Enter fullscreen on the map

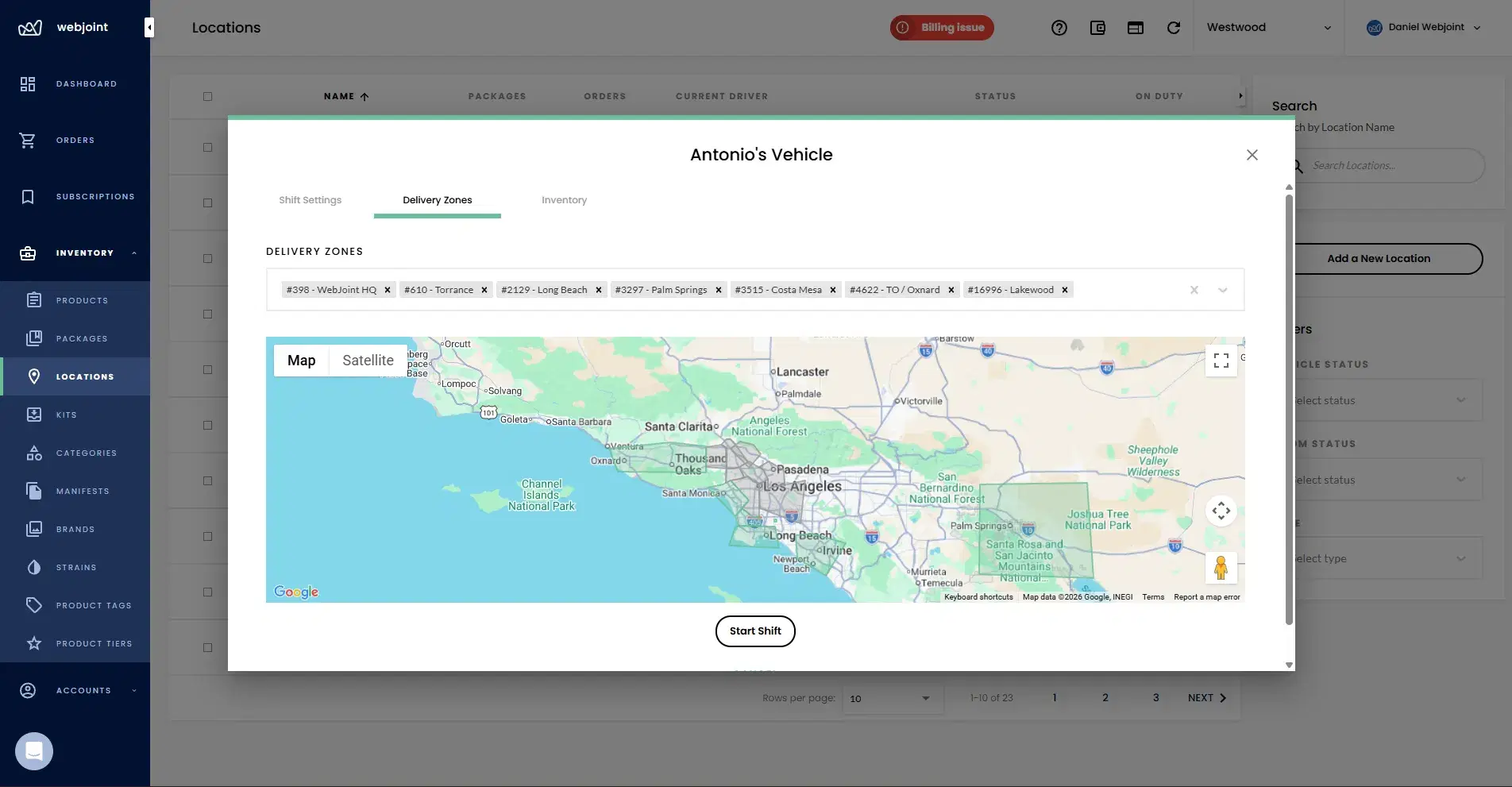point(1221,361)
